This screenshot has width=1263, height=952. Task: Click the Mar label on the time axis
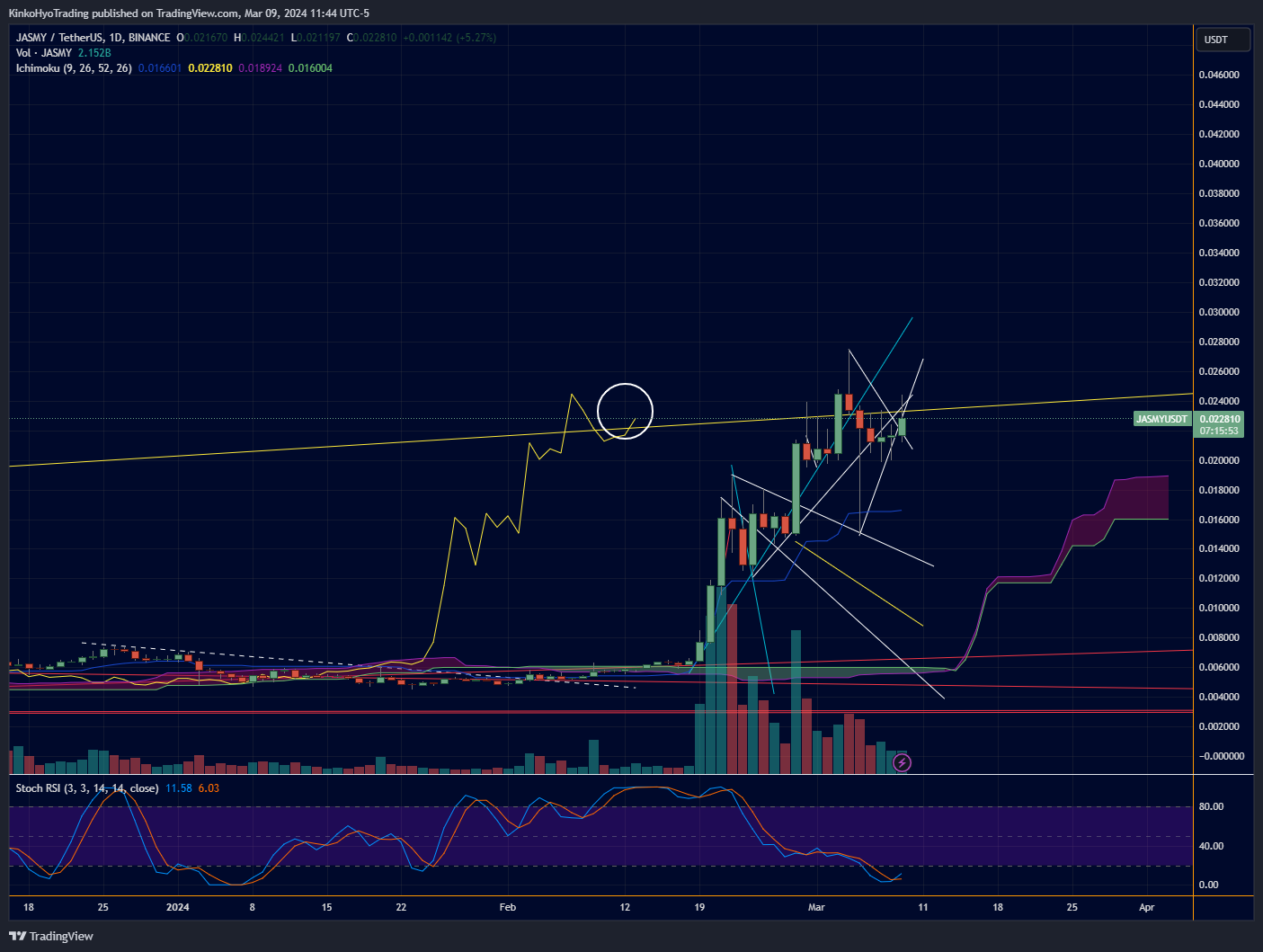coord(816,907)
